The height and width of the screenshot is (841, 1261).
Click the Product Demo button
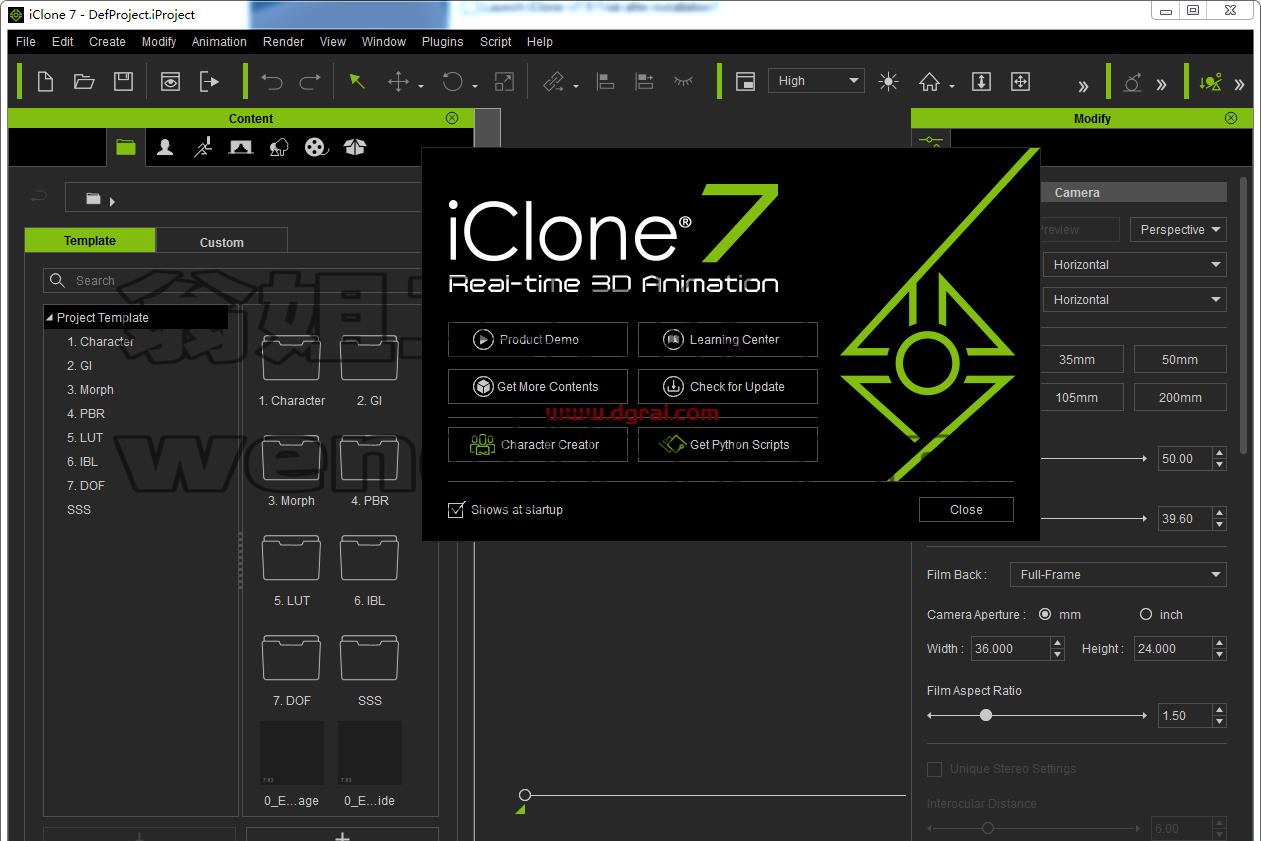(x=538, y=340)
